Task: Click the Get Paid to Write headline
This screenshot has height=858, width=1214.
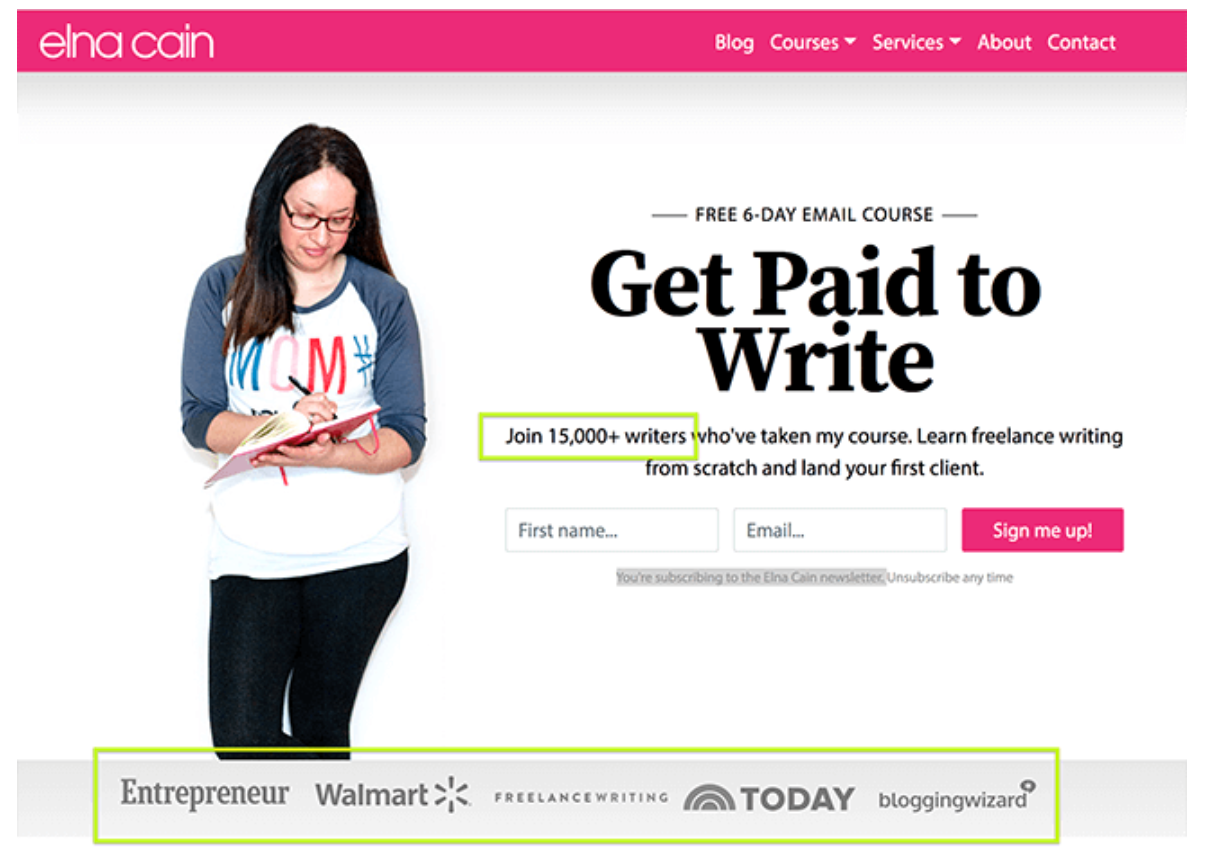Action: tap(816, 319)
